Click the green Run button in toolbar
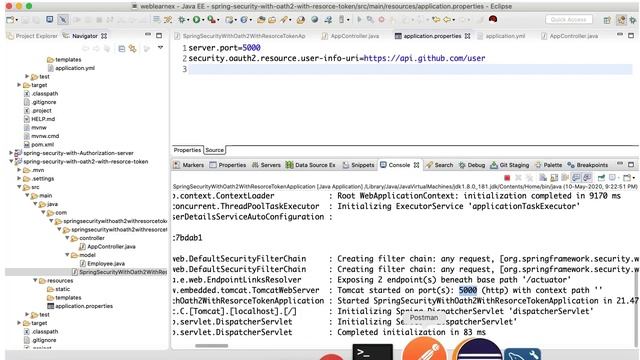640x360 pixels. coord(197,20)
